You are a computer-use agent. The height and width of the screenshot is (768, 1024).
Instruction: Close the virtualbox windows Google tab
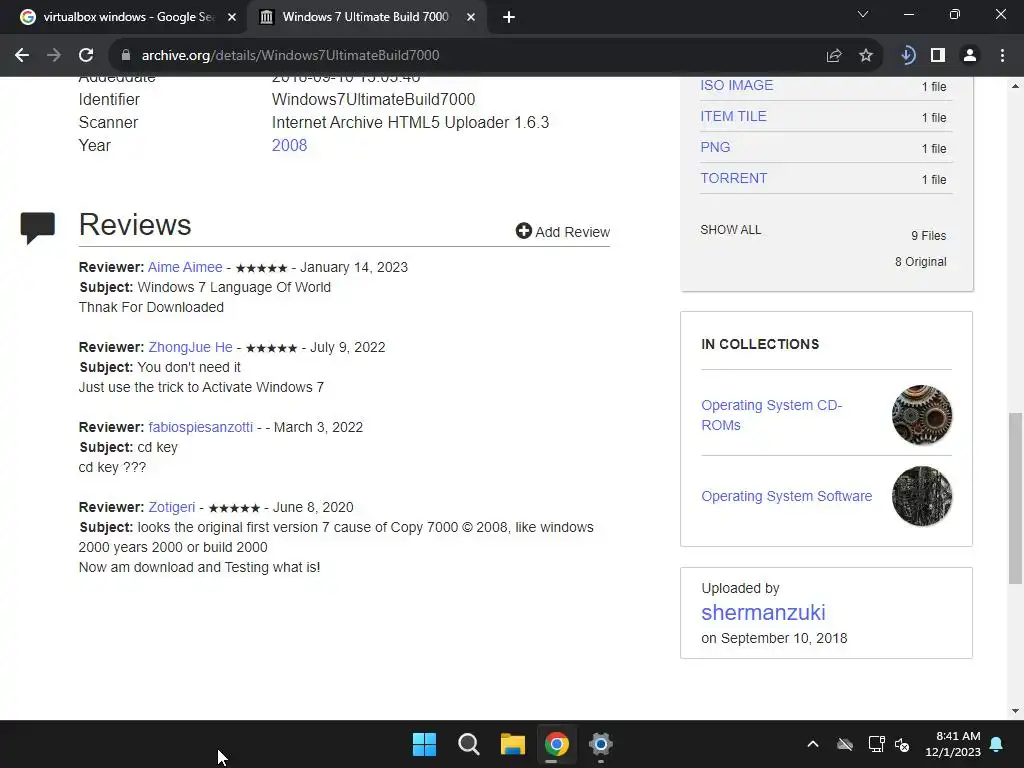232,17
